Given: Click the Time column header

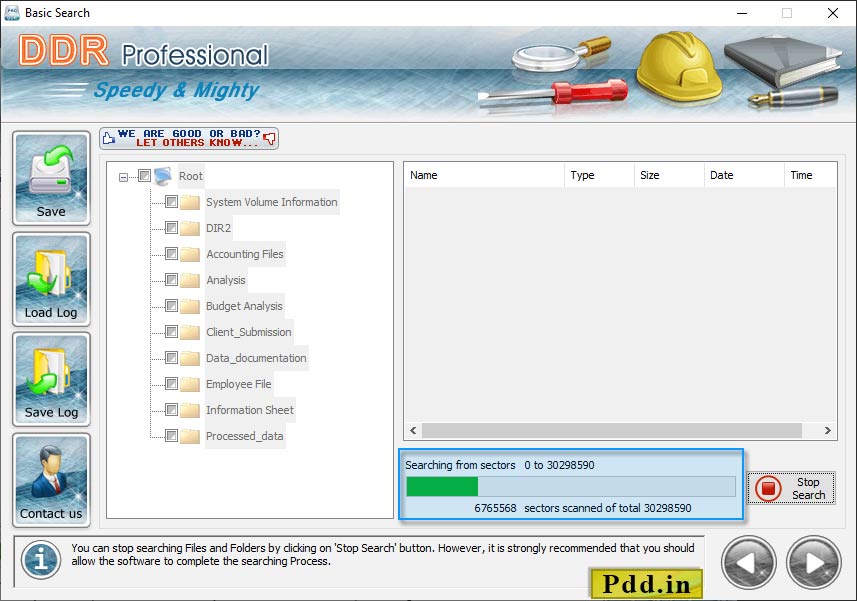Looking at the screenshot, I should click(810, 175).
